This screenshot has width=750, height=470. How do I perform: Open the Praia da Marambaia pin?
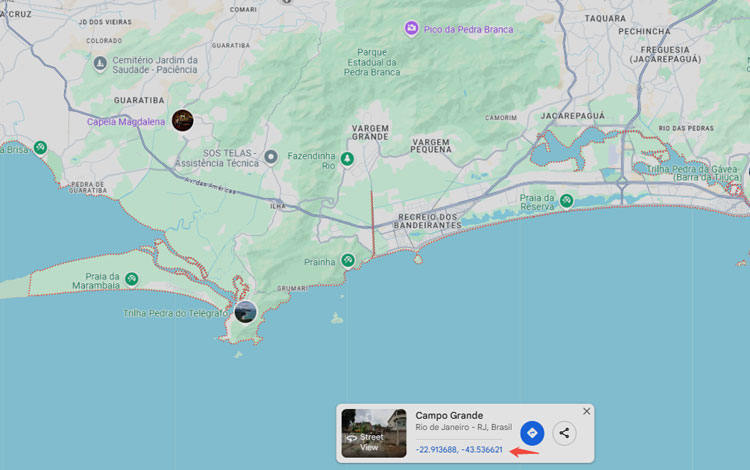pos(132,278)
